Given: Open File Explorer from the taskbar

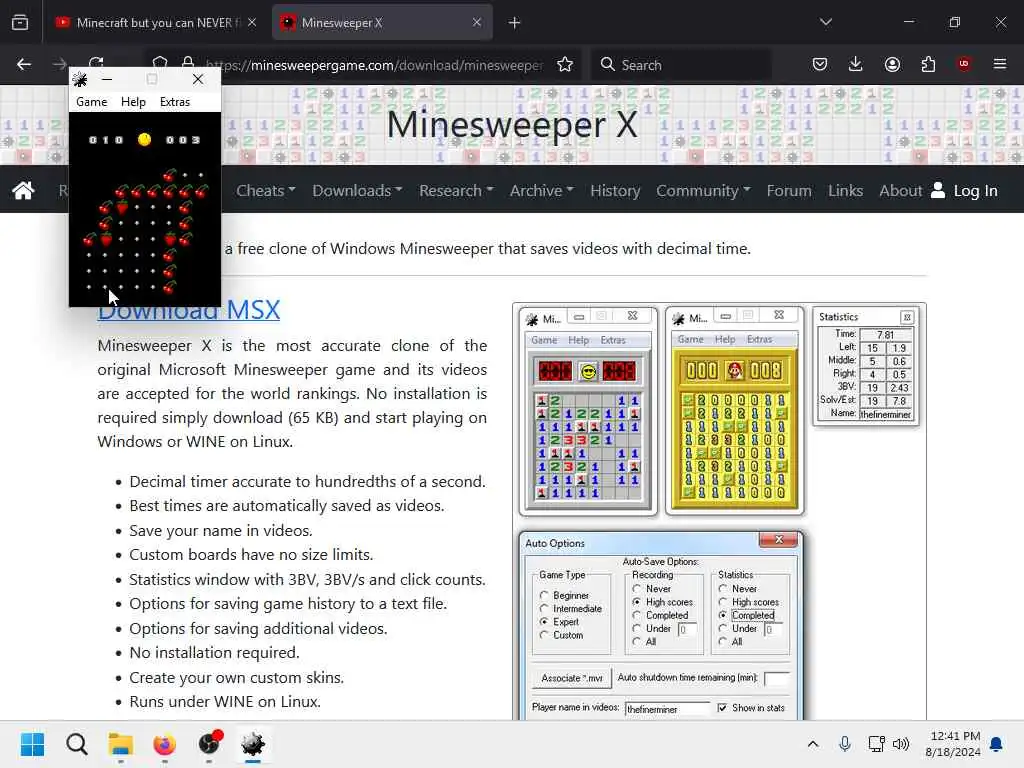Looking at the screenshot, I should point(121,744).
